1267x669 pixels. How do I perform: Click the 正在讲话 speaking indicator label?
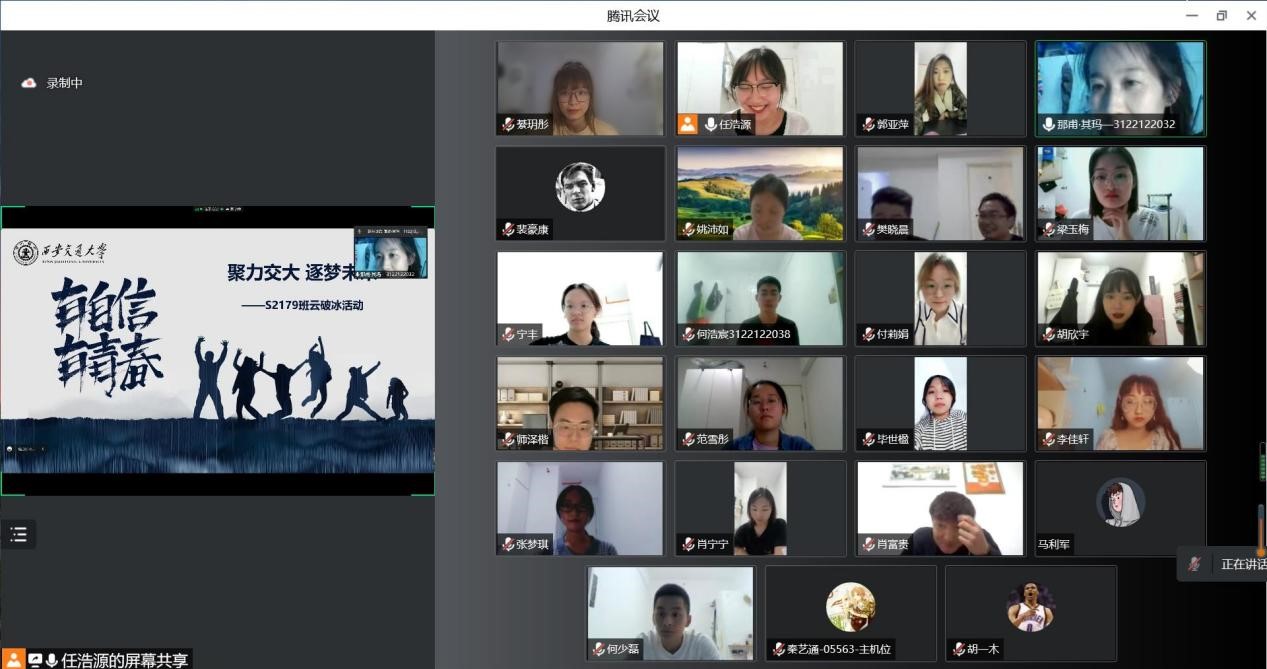coord(1243,565)
